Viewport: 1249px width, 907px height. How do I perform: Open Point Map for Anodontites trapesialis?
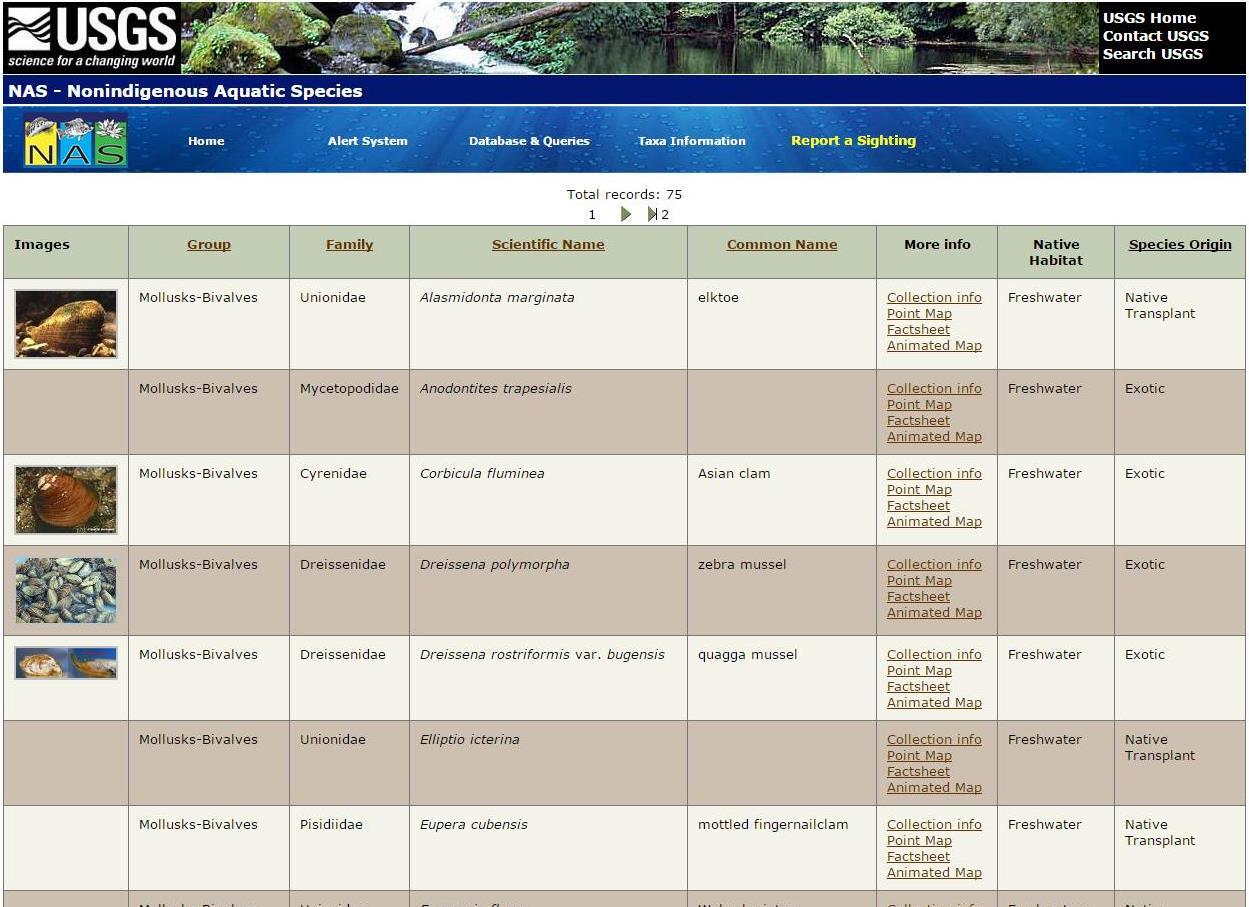click(x=919, y=404)
